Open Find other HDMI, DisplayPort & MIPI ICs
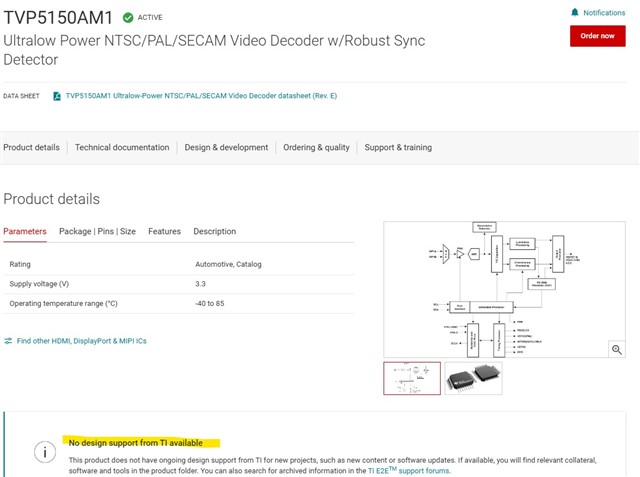The height and width of the screenshot is (477, 640). pyautogui.click(x=81, y=341)
